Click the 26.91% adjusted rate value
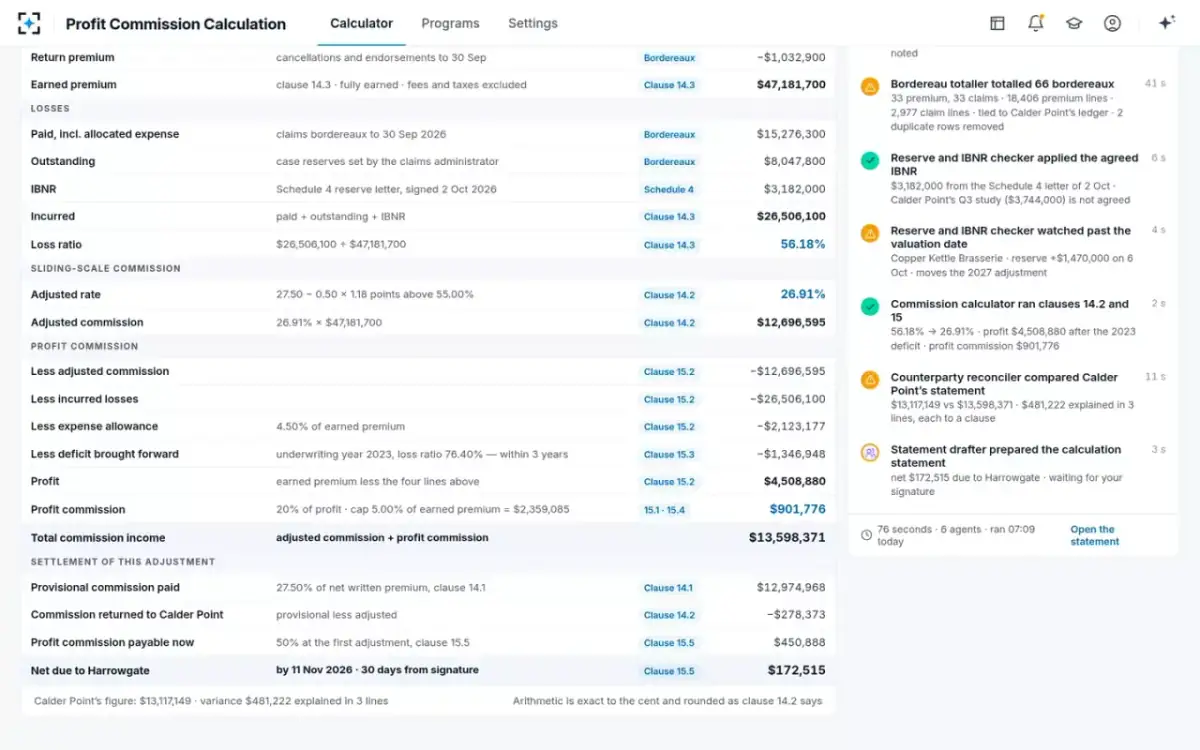The image size is (1200, 750). point(803,294)
